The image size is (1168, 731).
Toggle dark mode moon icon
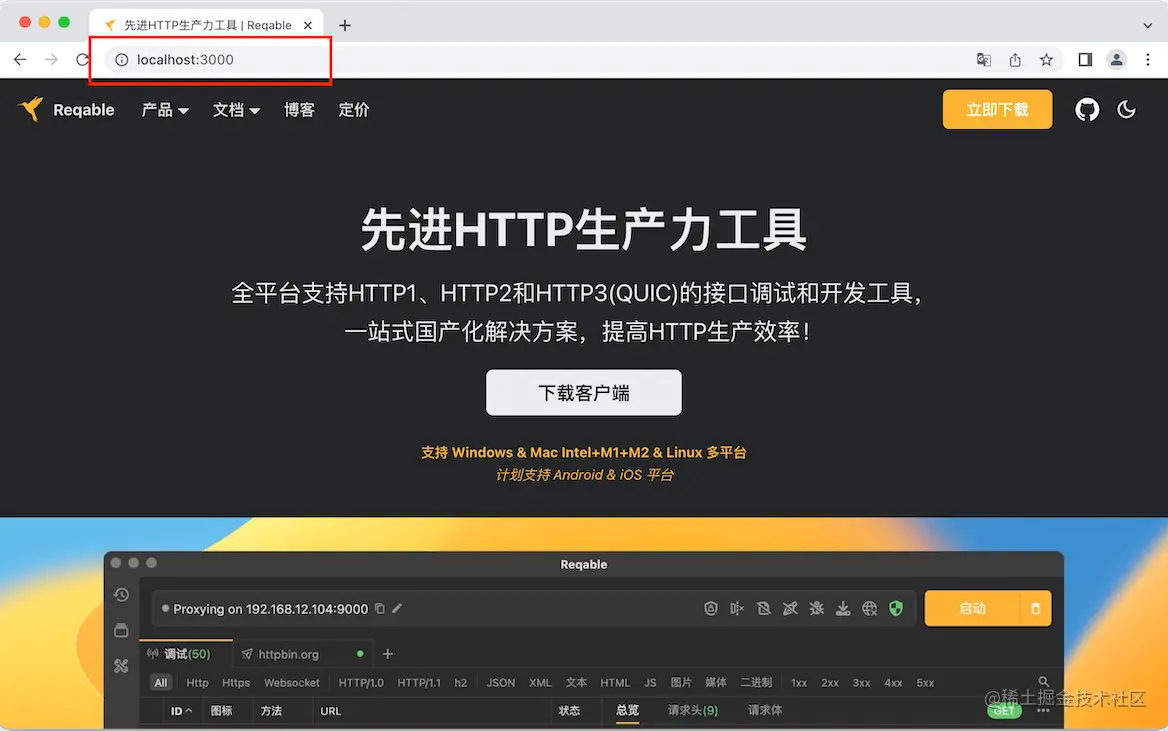click(x=1126, y=110)
